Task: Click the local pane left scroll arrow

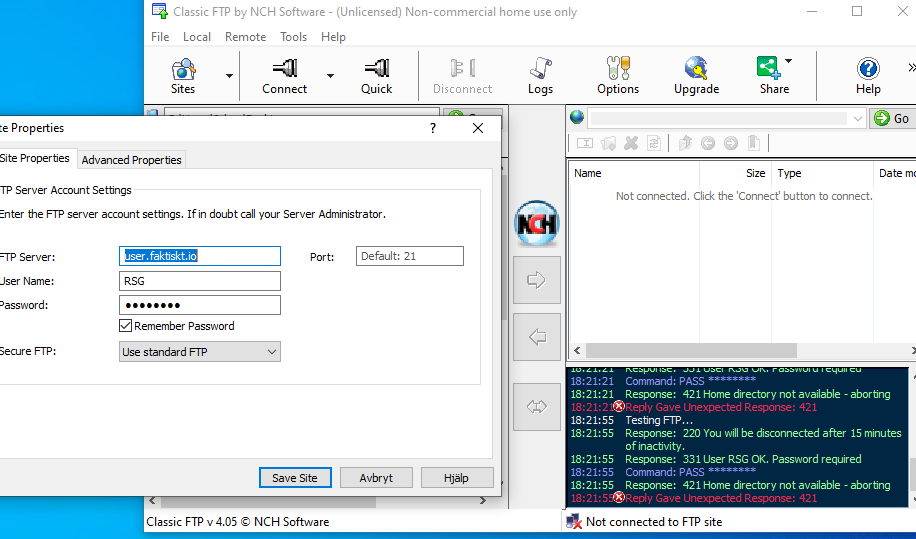Action: click(x=152, y=500)
